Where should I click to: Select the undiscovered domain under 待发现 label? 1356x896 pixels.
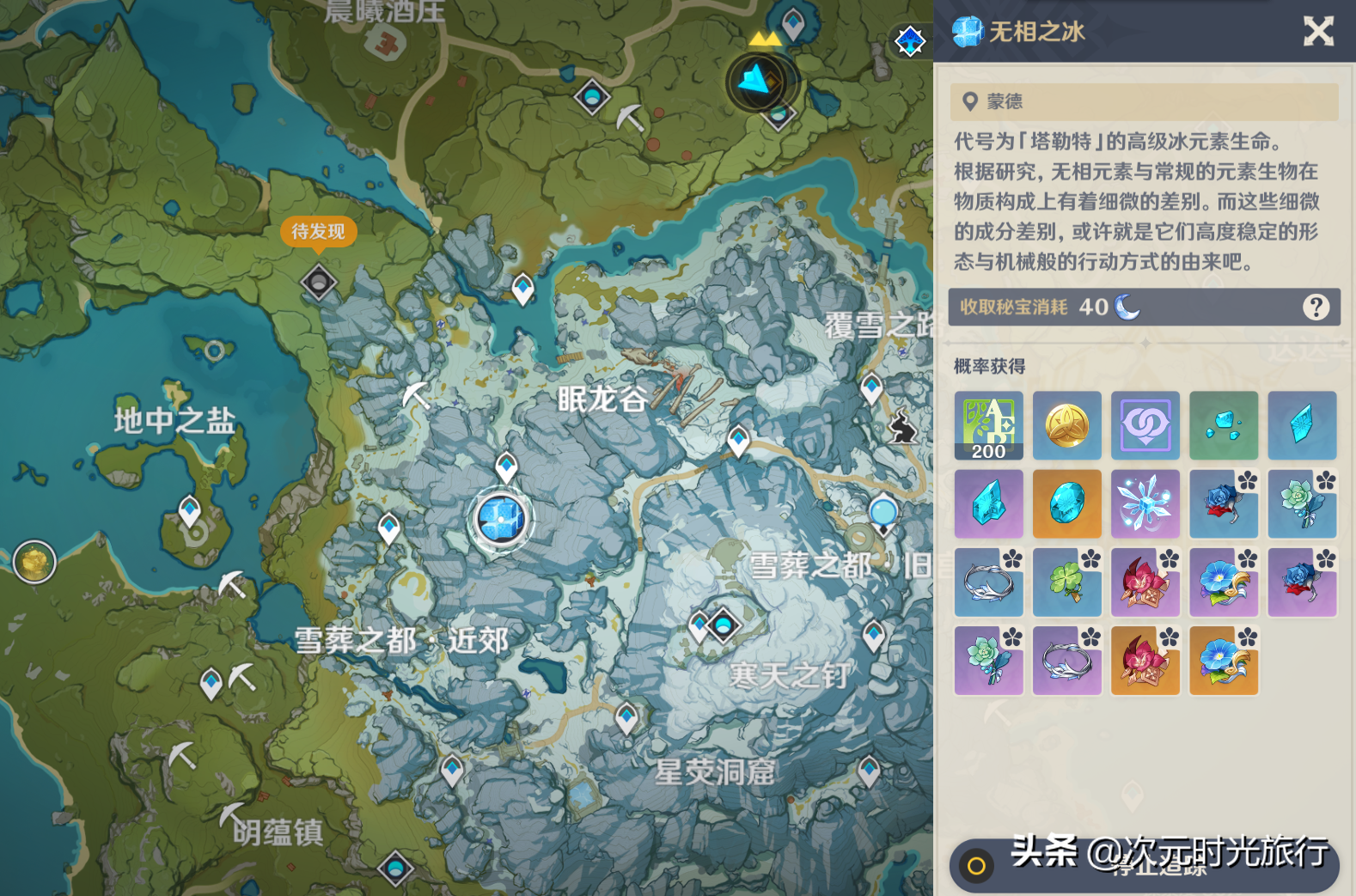point(319,282)
